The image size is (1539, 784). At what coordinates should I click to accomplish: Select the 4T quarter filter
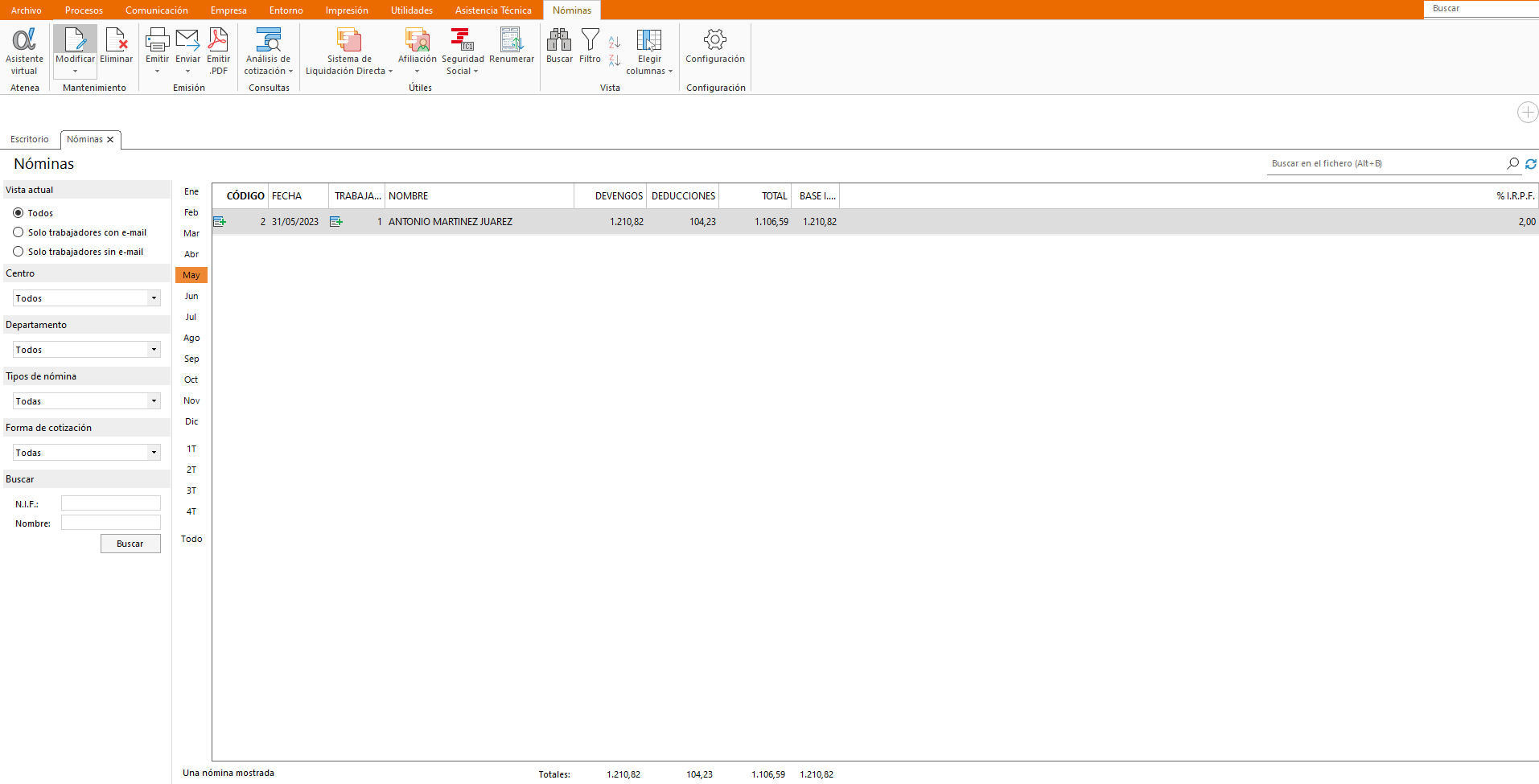point(191,511)
